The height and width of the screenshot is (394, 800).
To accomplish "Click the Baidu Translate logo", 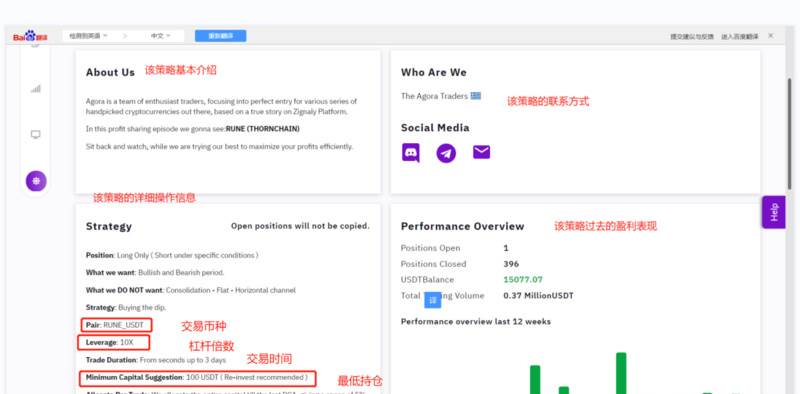I will coord(31,36).
